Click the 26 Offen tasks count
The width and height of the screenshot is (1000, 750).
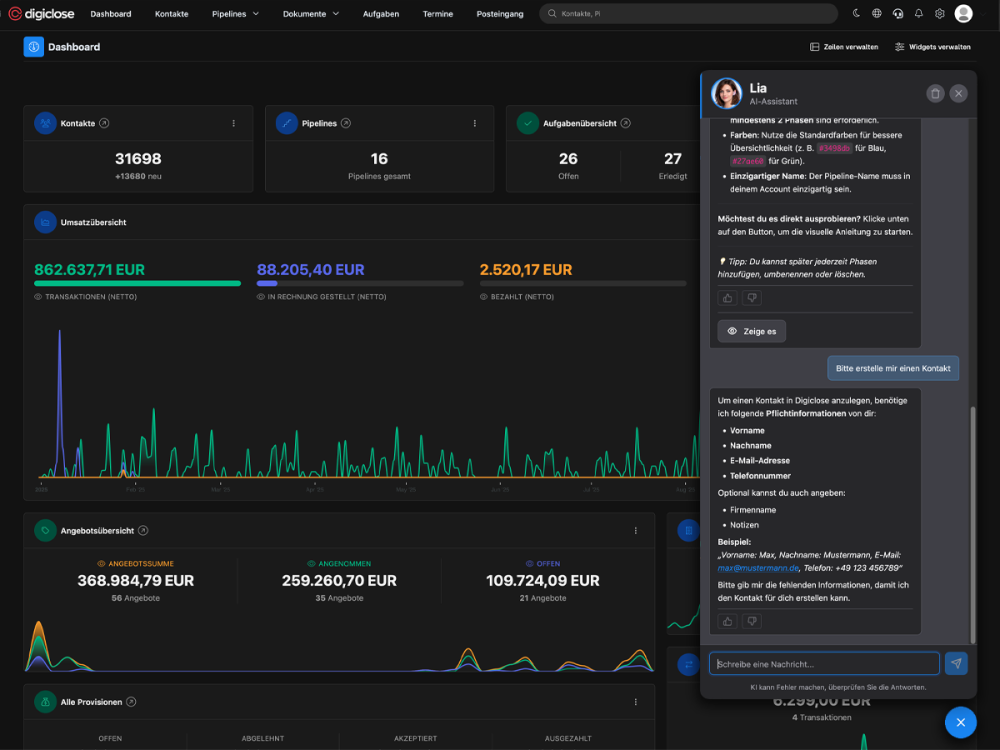click(568, 158)
